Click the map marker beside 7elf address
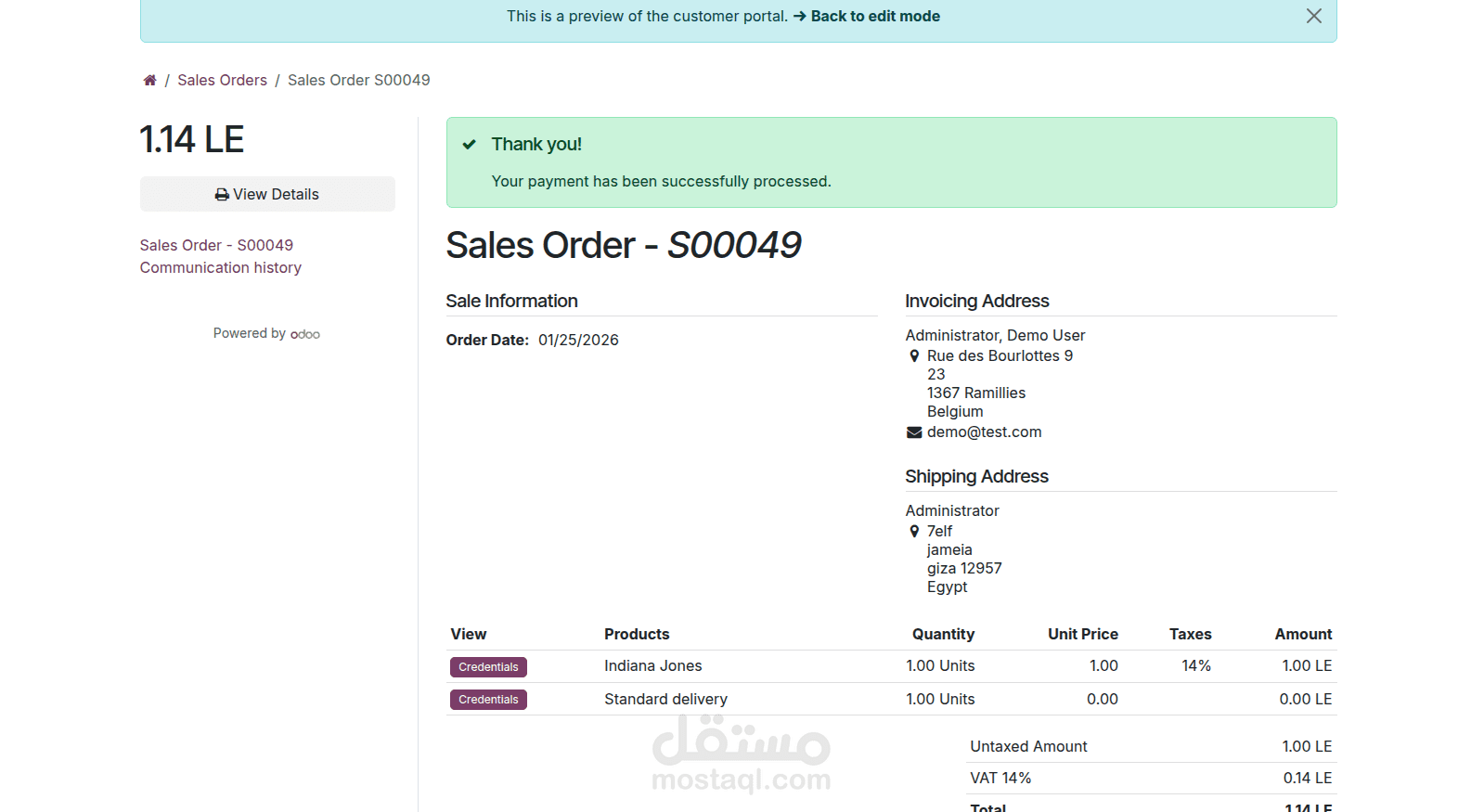Screen dimensions: 1484x812 (914, 532)
